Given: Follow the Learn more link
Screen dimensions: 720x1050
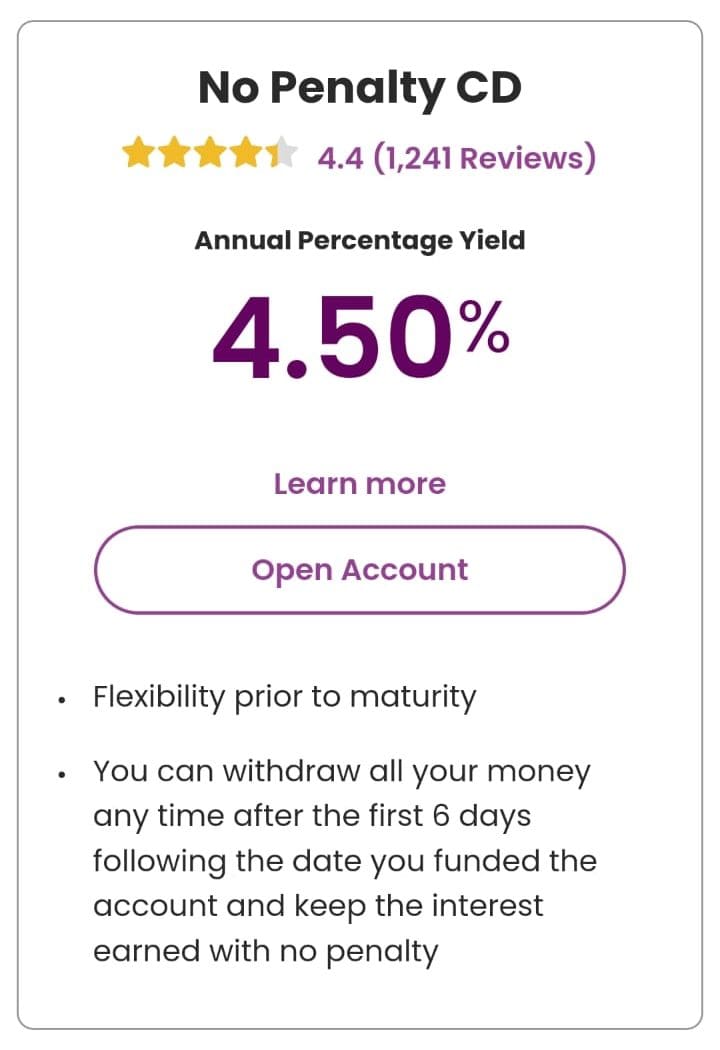Looking at the screenshot, I should click(360, 484).
